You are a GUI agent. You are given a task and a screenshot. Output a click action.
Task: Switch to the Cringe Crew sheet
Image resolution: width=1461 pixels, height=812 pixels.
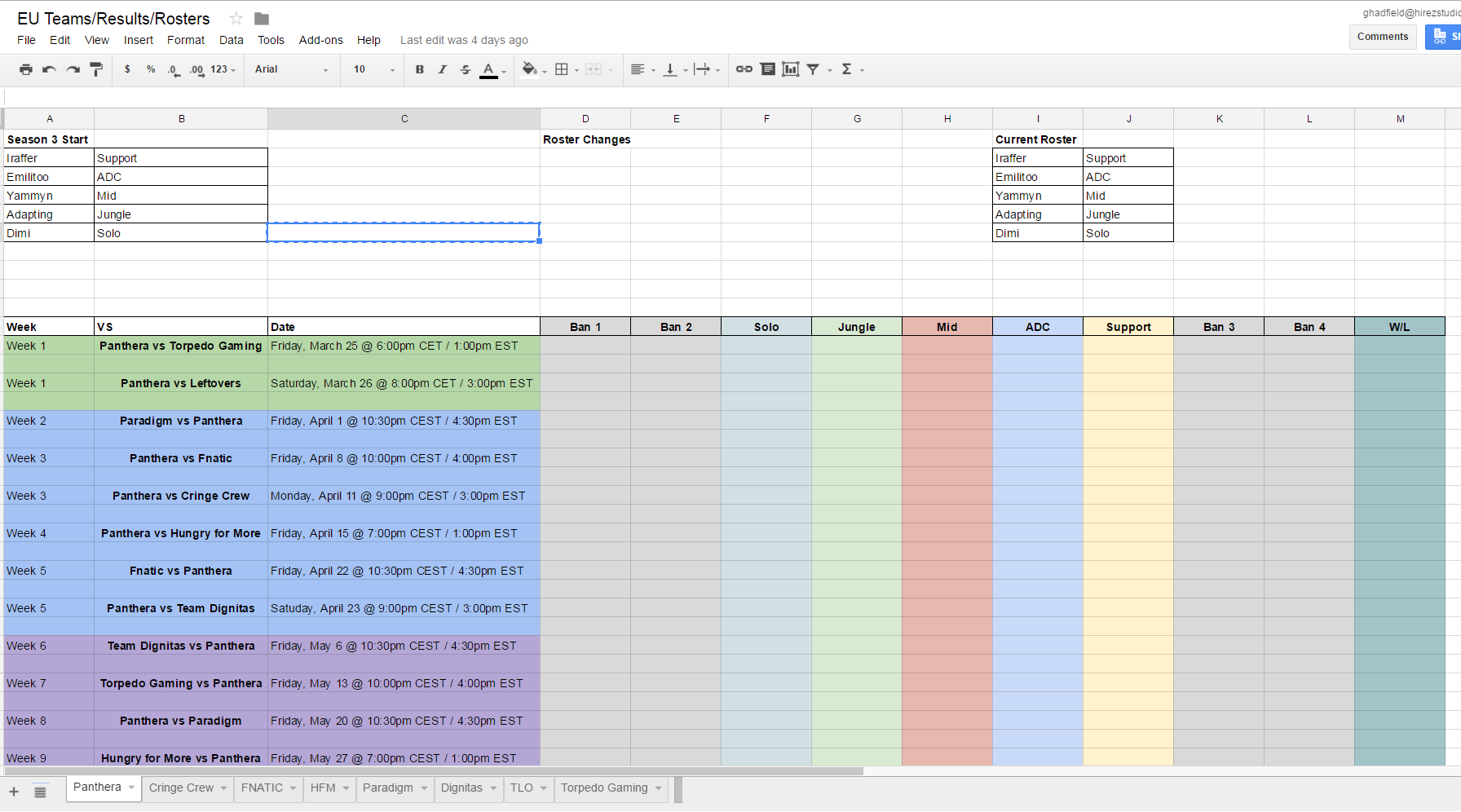181,788
